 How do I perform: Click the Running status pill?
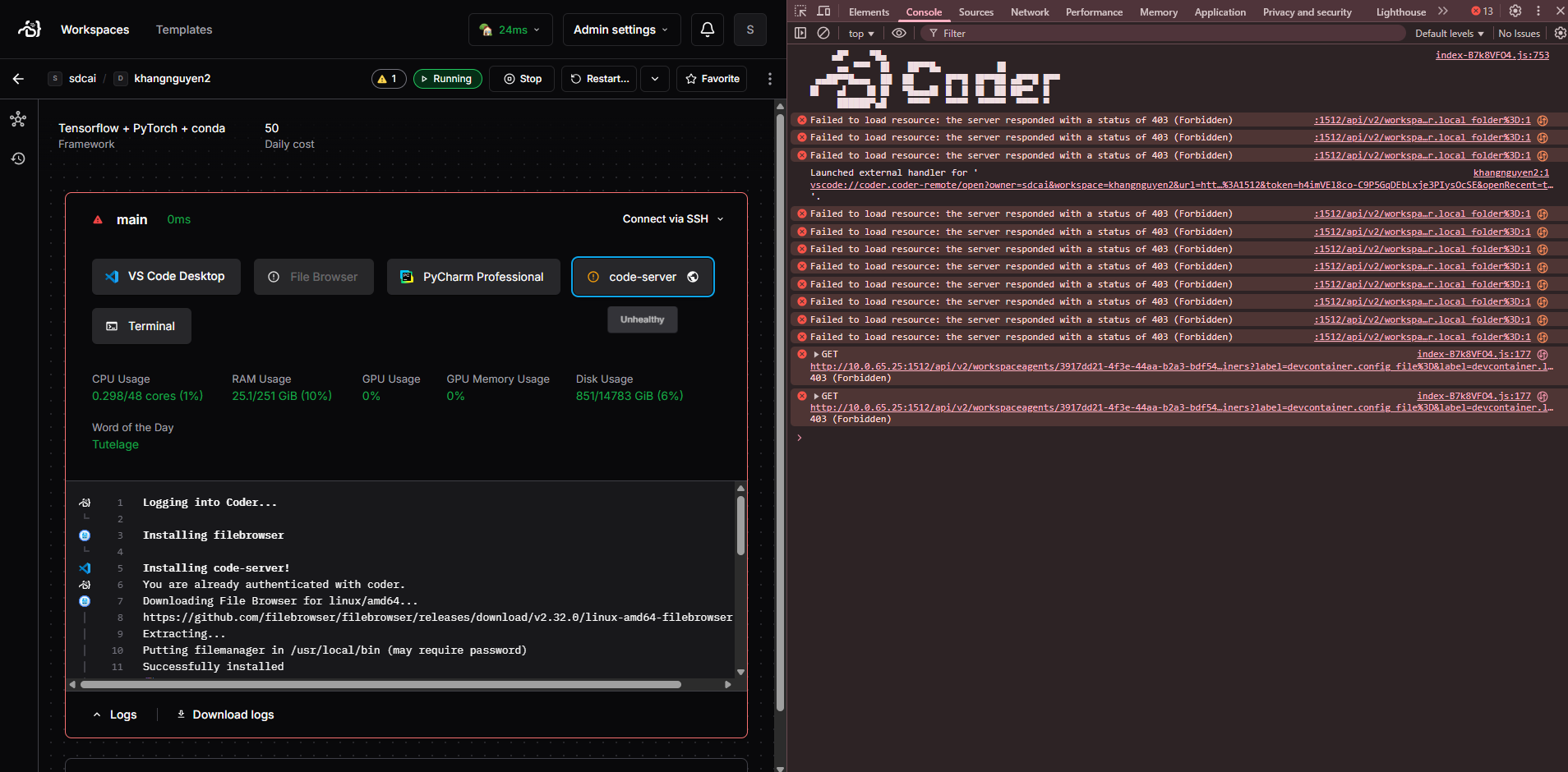coord(448,79)
